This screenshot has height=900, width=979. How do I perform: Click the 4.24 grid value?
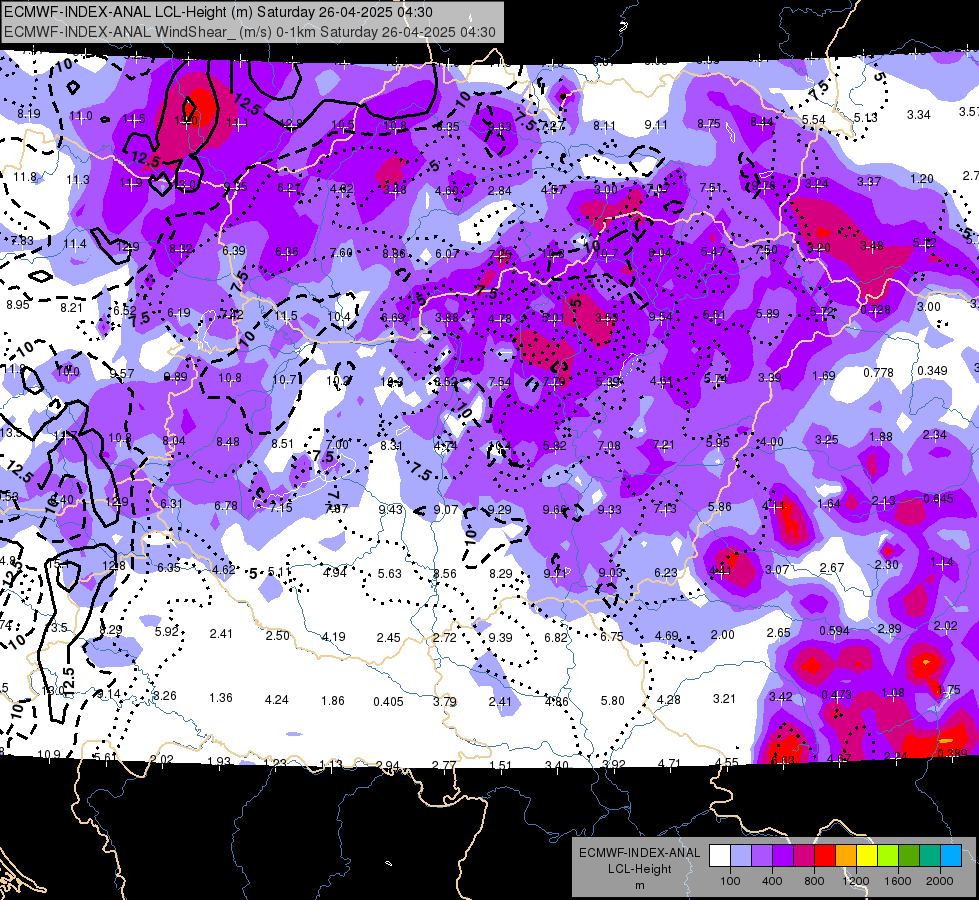(x=277, y=700)
